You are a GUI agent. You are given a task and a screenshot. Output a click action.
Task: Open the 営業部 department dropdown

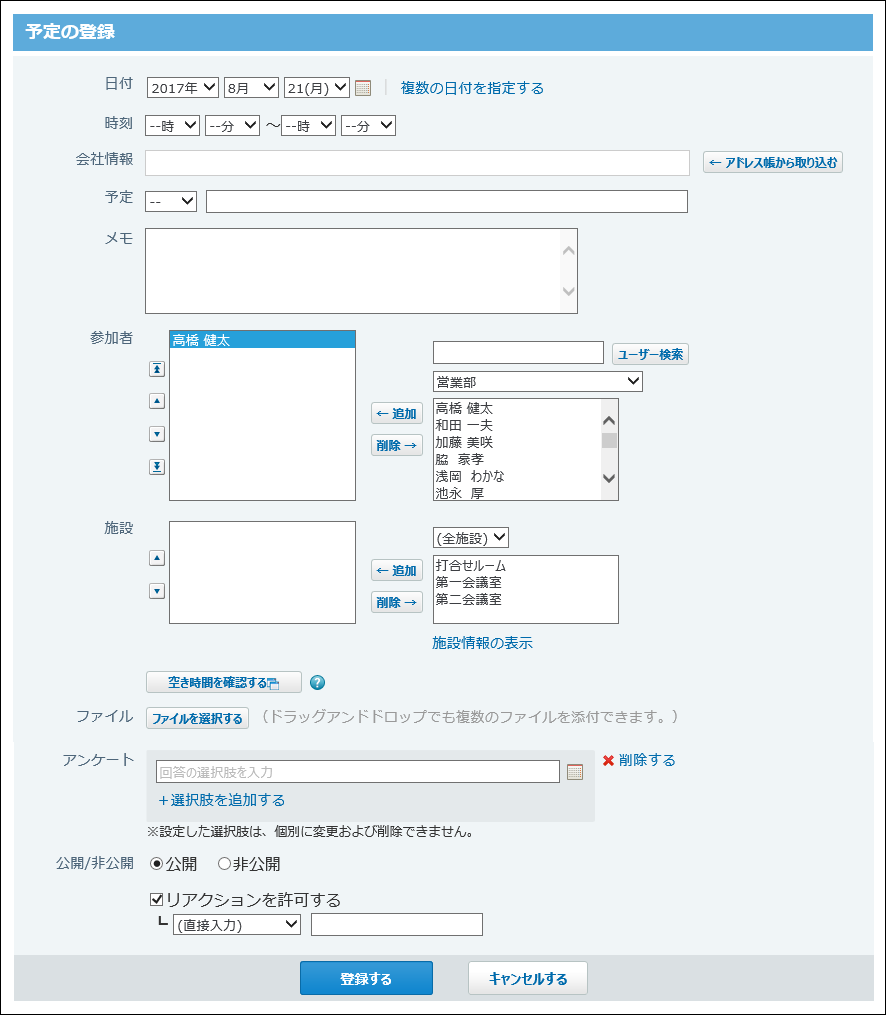point(538,382)
